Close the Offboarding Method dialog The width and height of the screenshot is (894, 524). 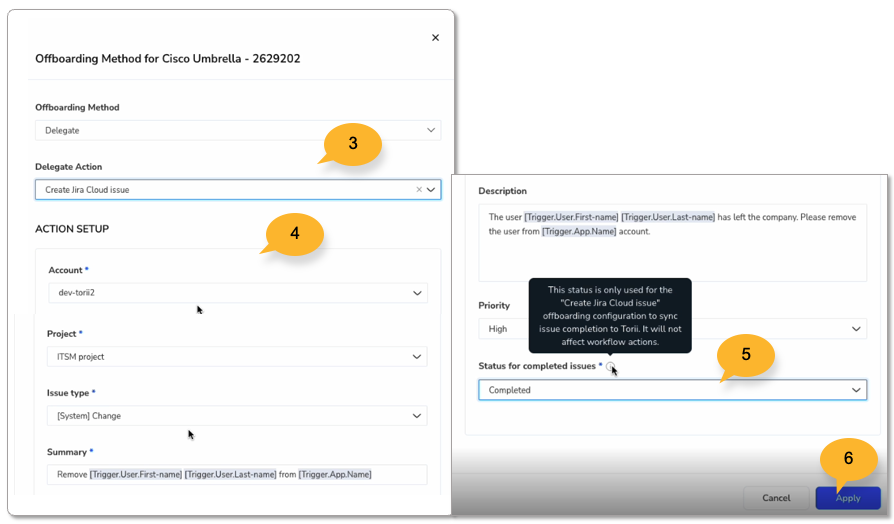(435, 38)
